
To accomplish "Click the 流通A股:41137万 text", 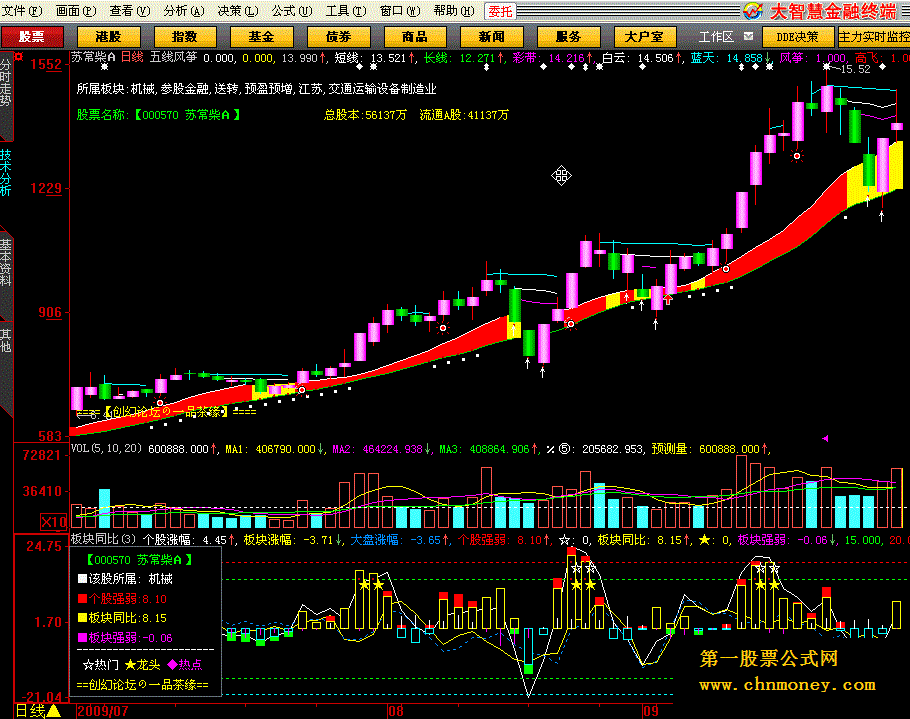I will 464,115.
